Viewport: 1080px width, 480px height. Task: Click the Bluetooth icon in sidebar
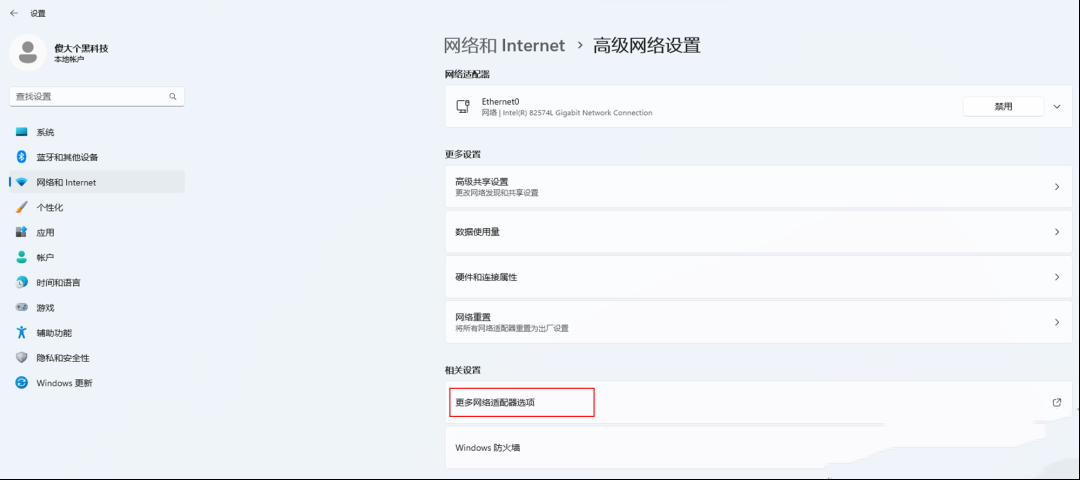click(21, 157)
